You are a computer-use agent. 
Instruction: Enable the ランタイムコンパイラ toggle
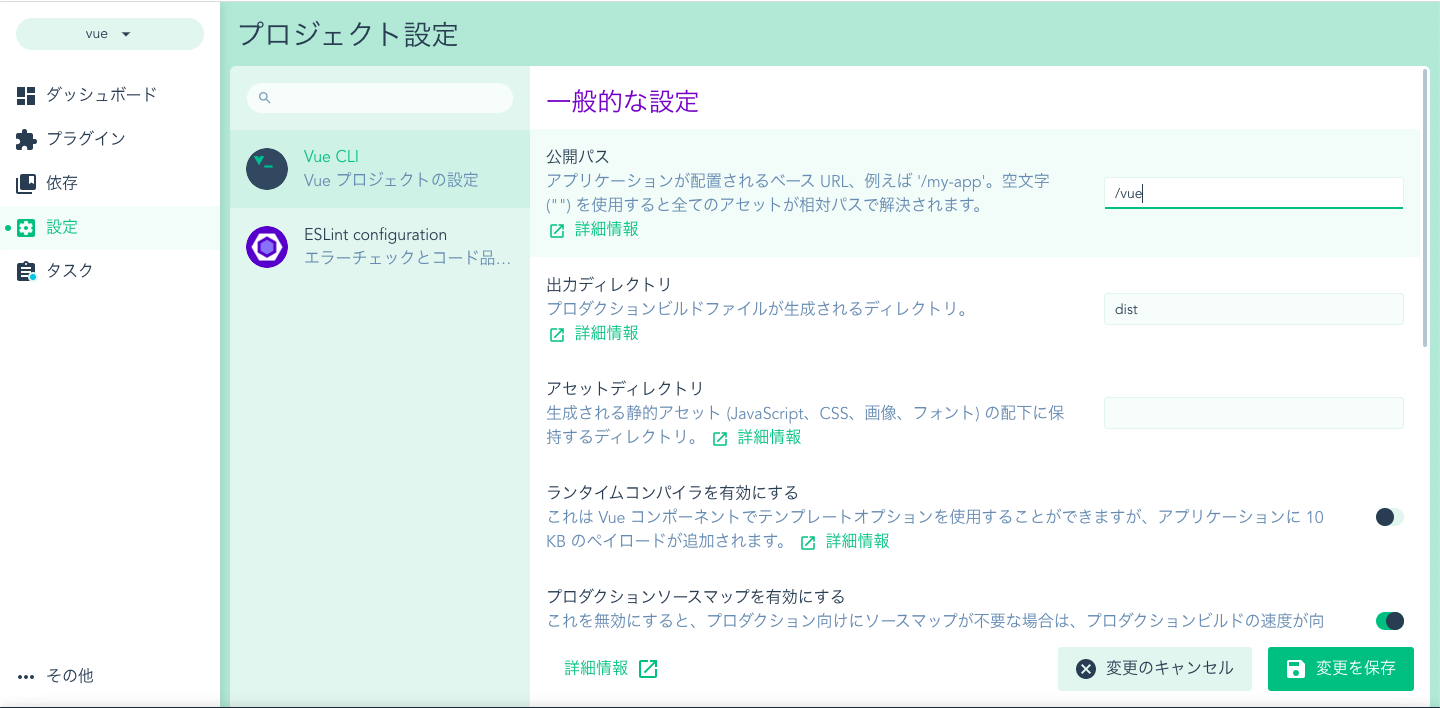point(1388,517)
